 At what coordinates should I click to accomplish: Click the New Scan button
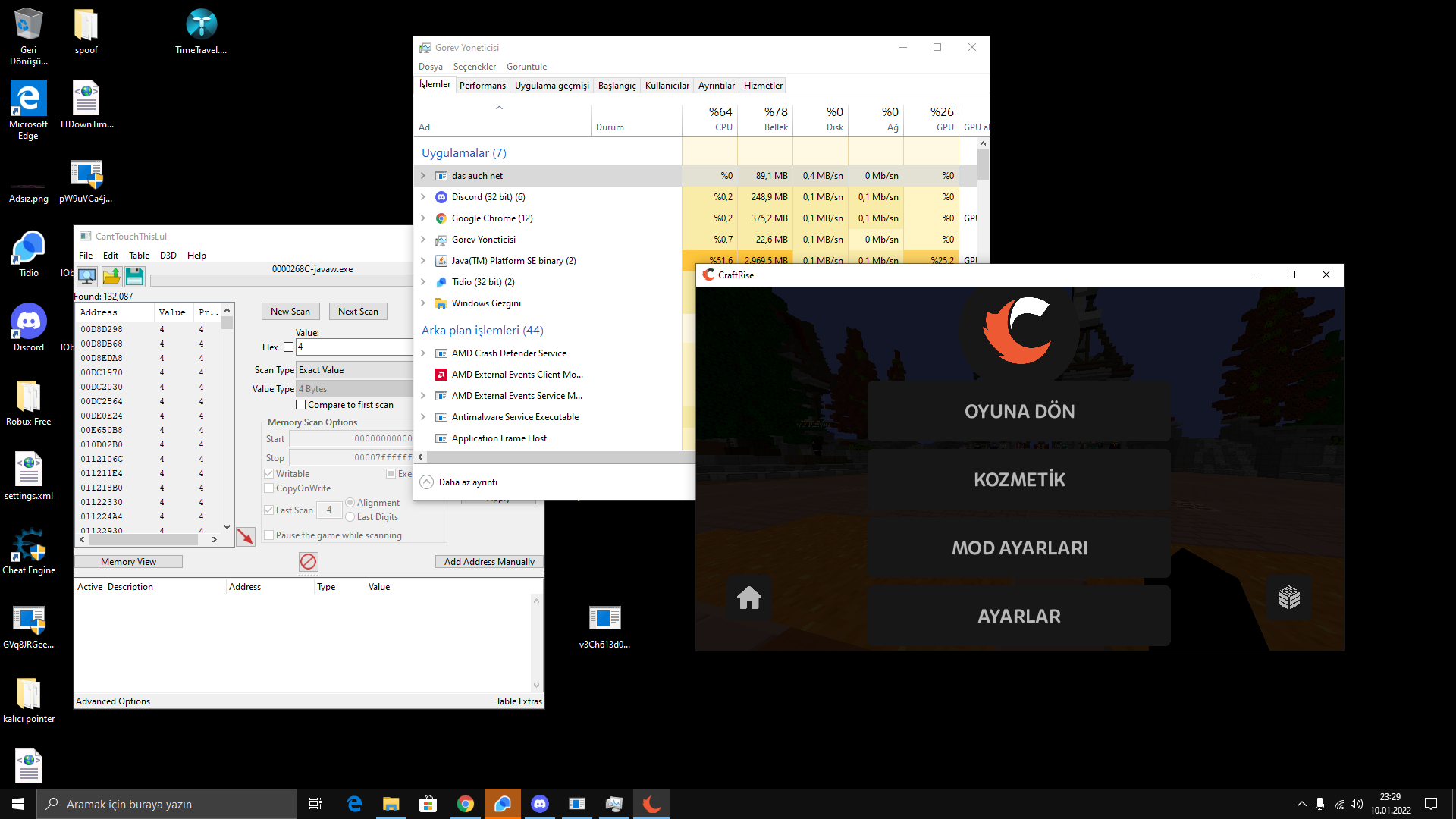(290, 312)
